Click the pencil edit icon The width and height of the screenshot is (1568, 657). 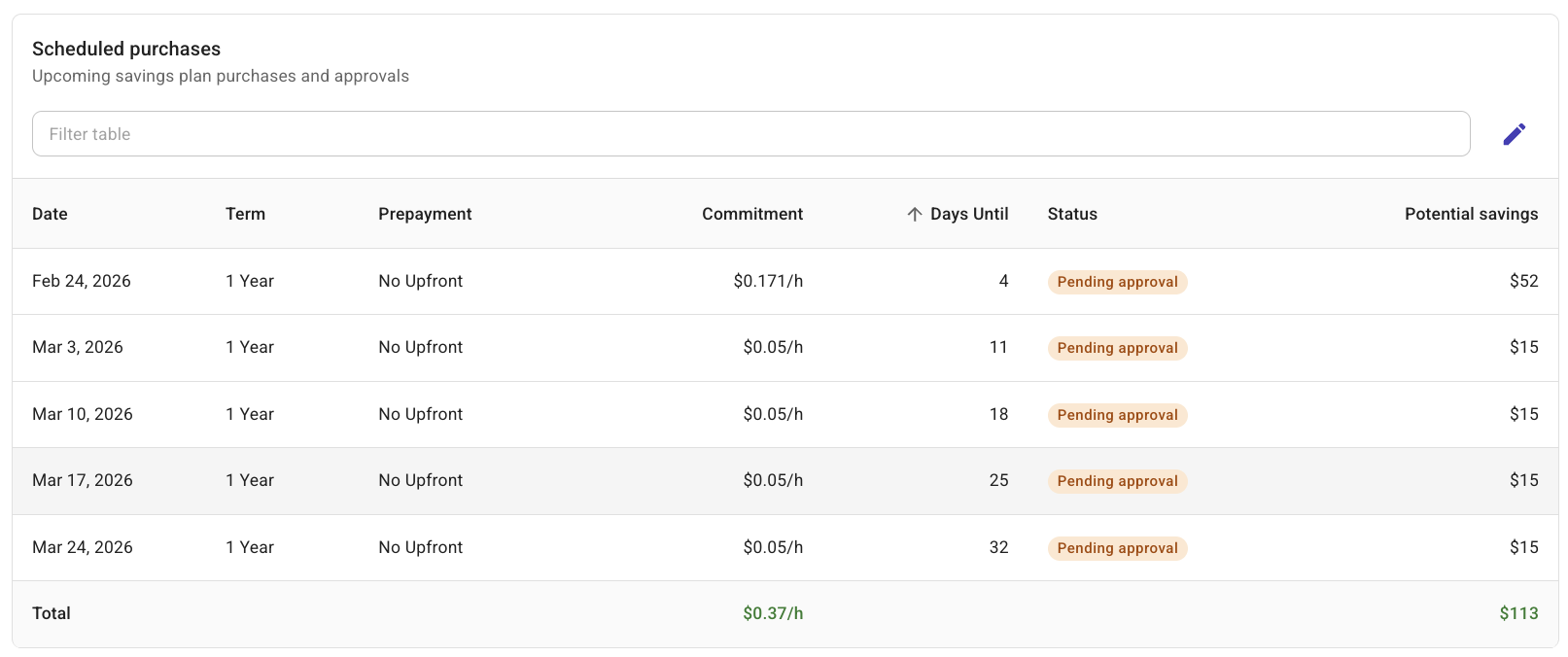[1514, 134]
